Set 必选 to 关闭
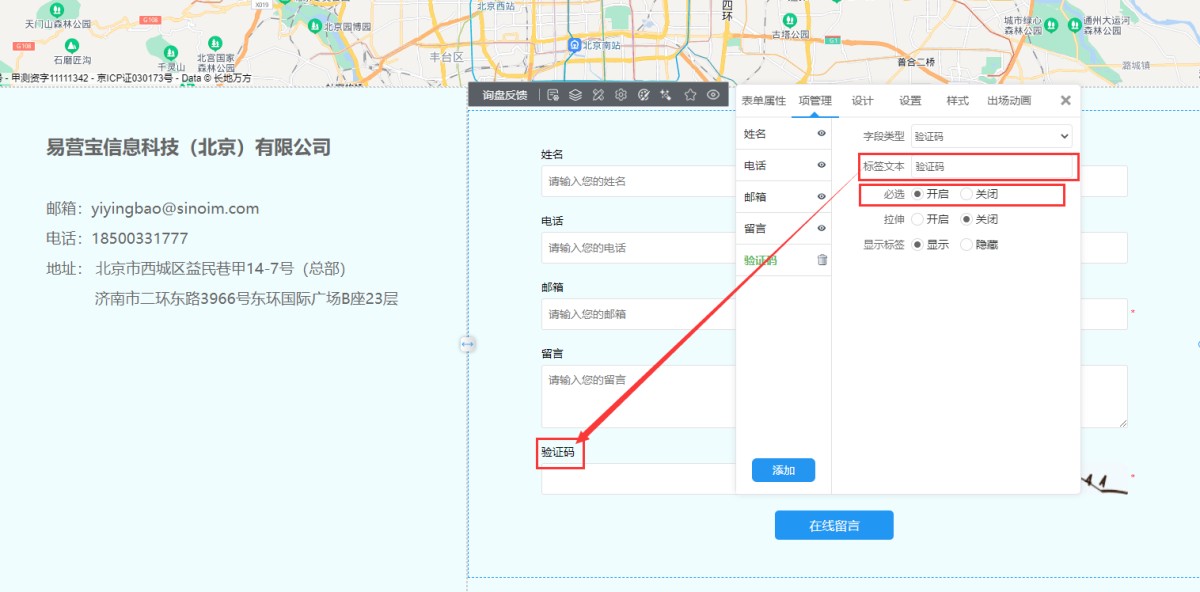Screen dimensions: 1200x592 click(x=966, y=194)
